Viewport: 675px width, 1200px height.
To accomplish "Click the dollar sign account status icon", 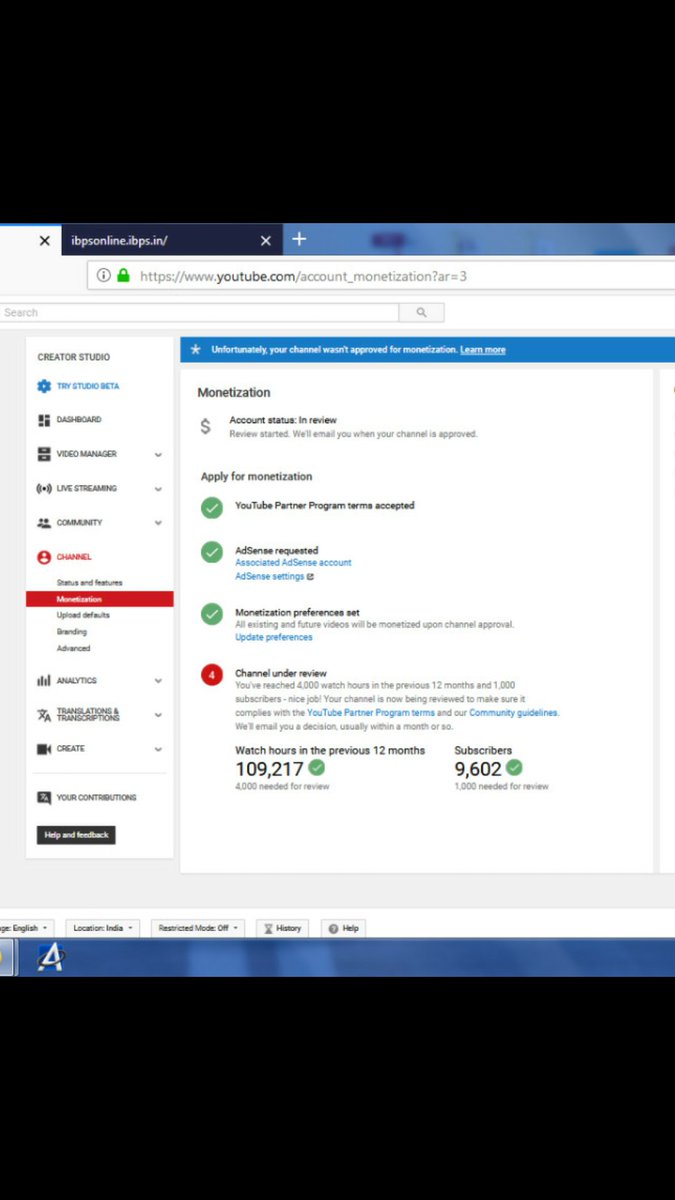I will click(x=206, y=427).
